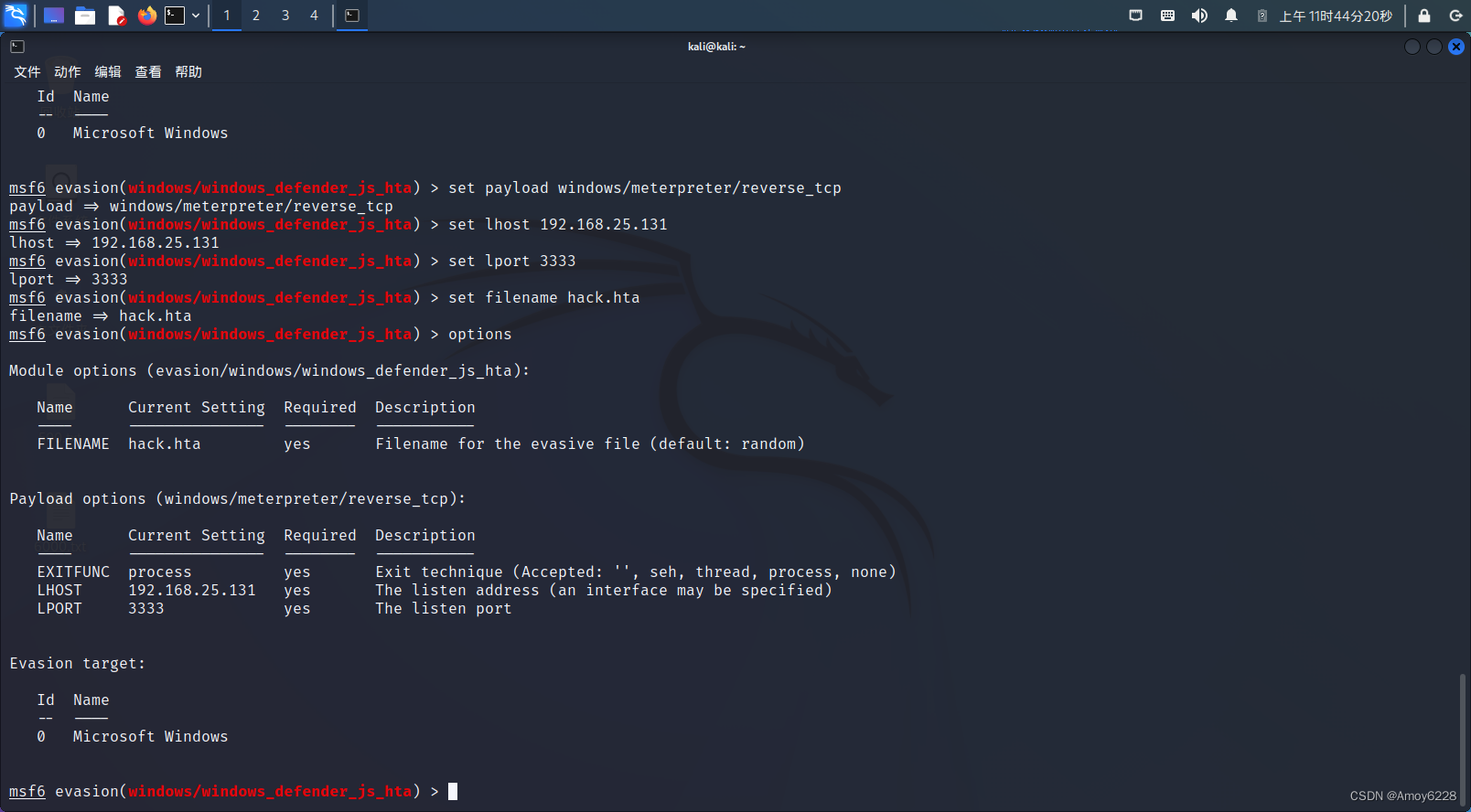This screenshot has height=812, width=1471.
Task: Switch to workspace 4
Action: pyautogui.click(x=314, y=16)
